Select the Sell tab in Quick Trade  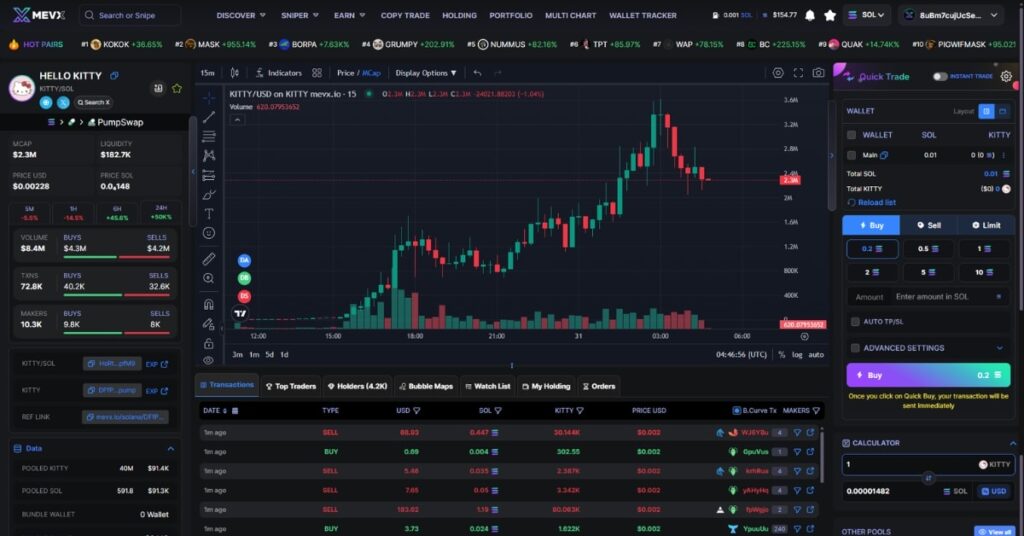(x=929, y=225)
